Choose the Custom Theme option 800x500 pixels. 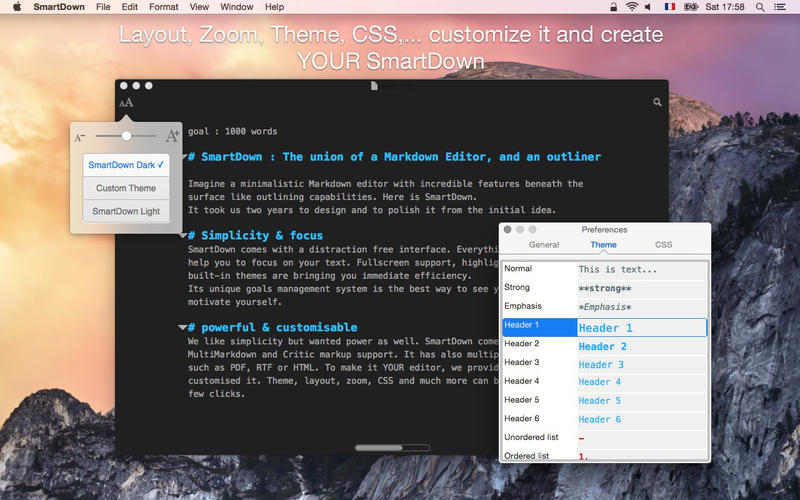(x=126, y=188)
